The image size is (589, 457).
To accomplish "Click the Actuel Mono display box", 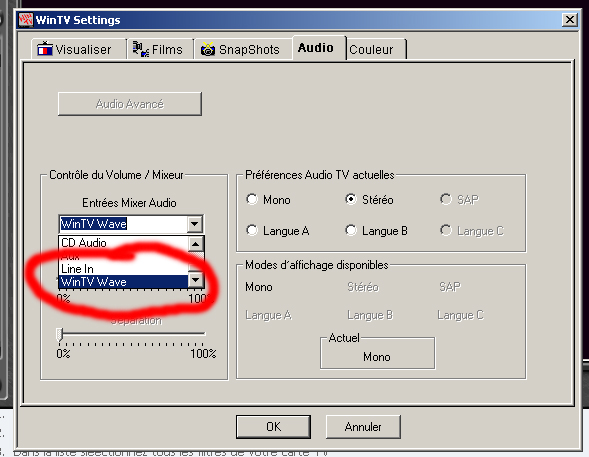I will [378, 354].
